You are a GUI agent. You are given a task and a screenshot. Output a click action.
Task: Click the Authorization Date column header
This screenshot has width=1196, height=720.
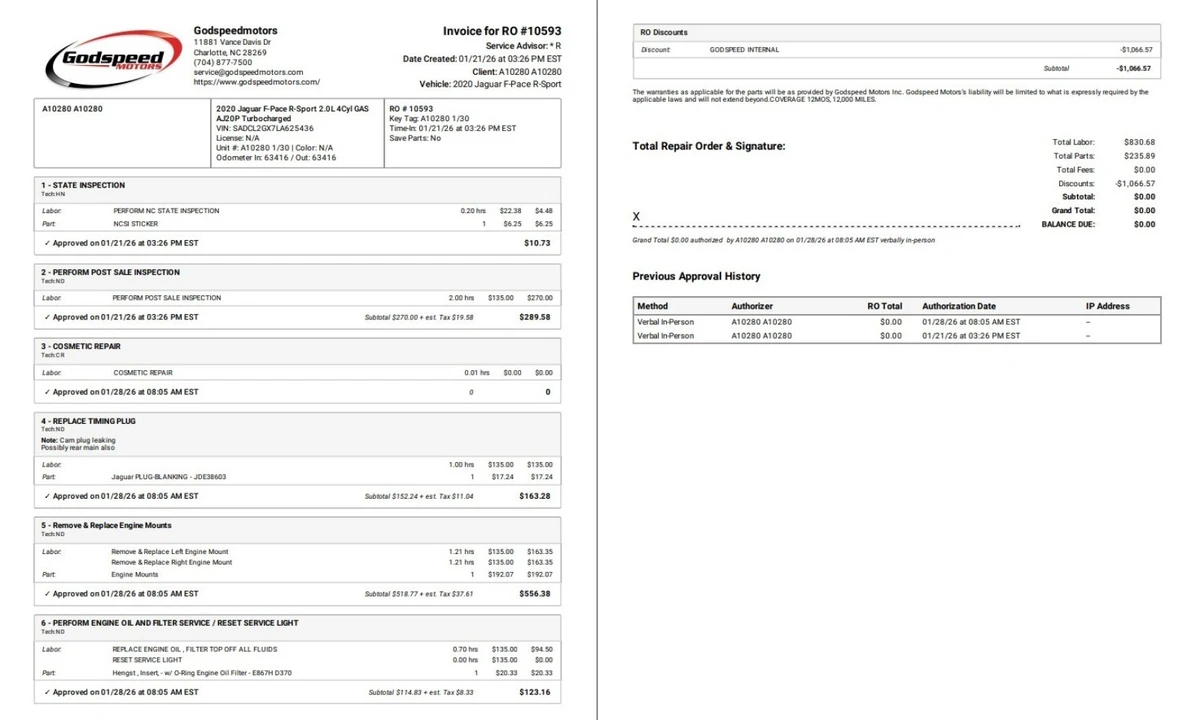(959, 307)
